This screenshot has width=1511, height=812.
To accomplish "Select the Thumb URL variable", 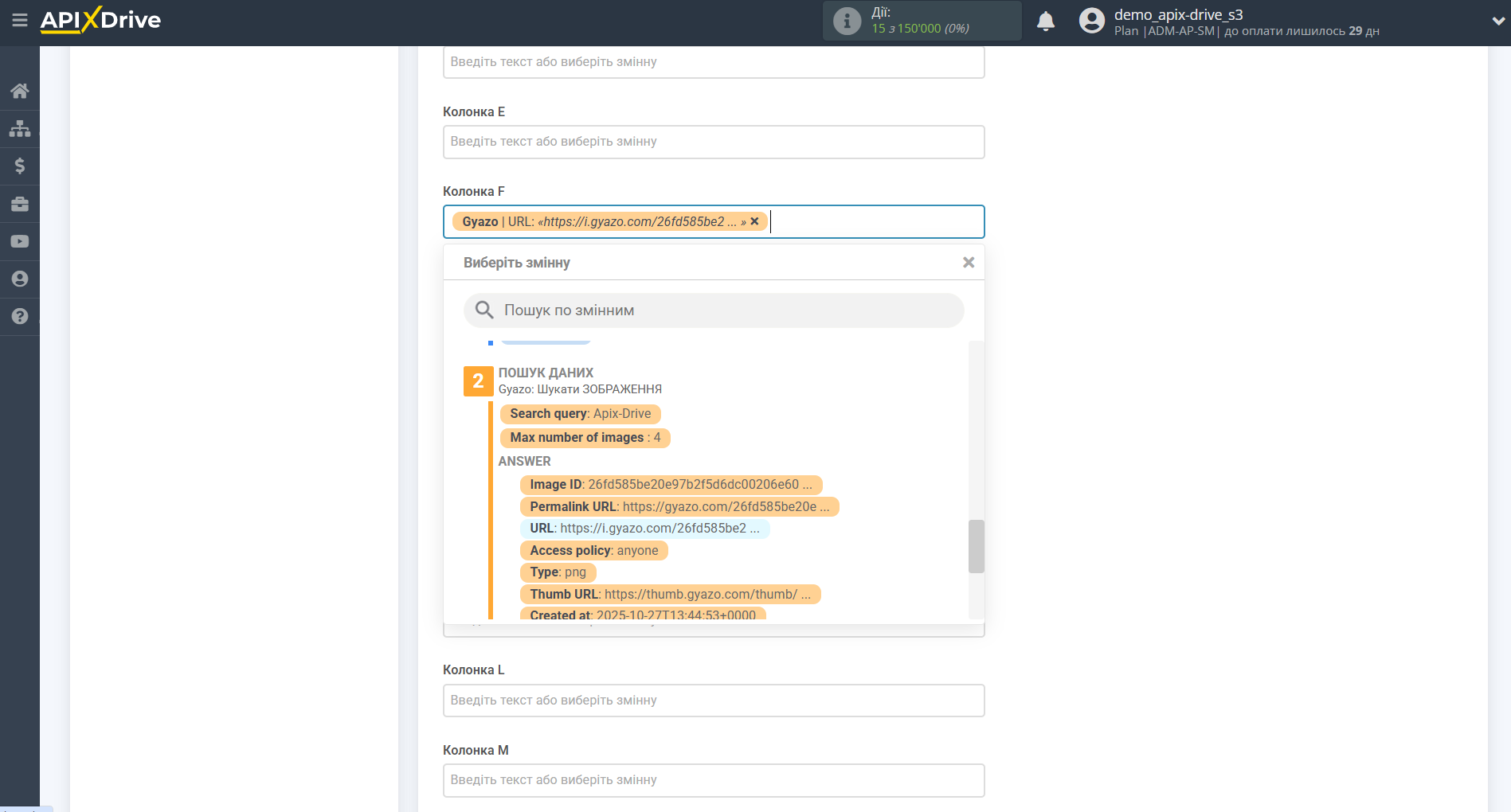I will click(x=670, y=594).
